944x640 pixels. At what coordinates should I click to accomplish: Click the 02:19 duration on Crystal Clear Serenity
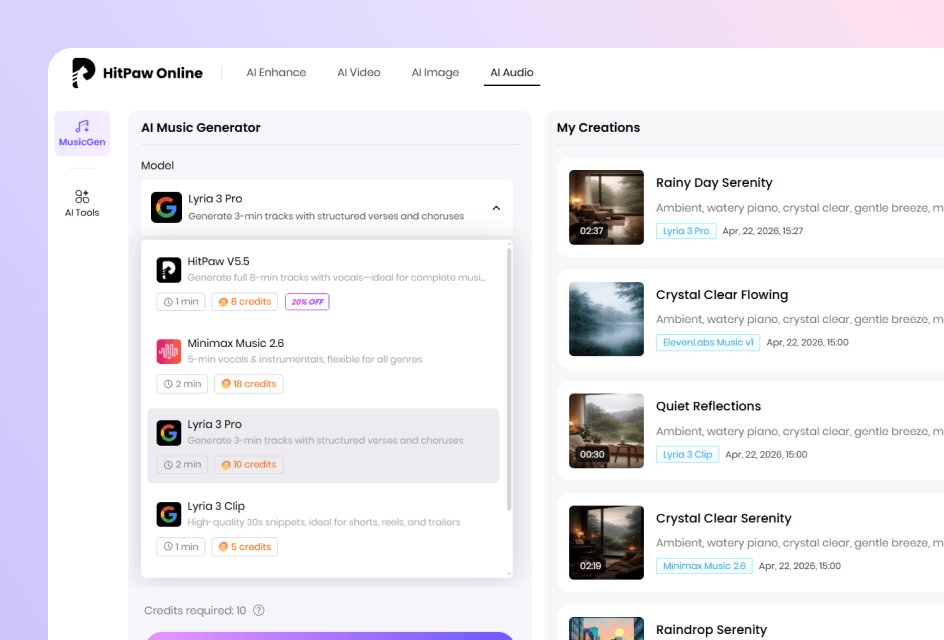pos(591,566)
